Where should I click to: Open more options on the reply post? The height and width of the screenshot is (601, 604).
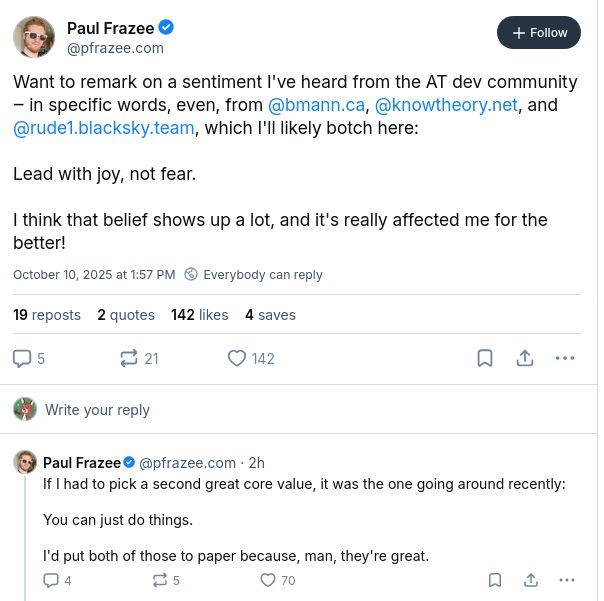[567, 580]
